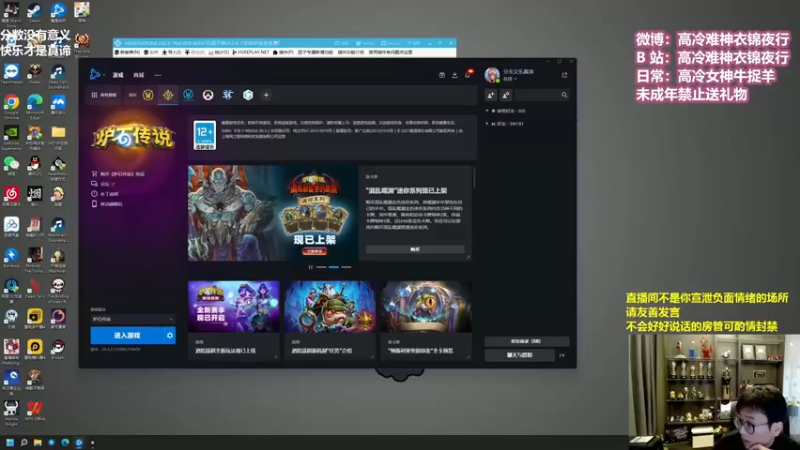
Task: Open the WeChat desktop shortcut
Action: [x=11, y=167]
